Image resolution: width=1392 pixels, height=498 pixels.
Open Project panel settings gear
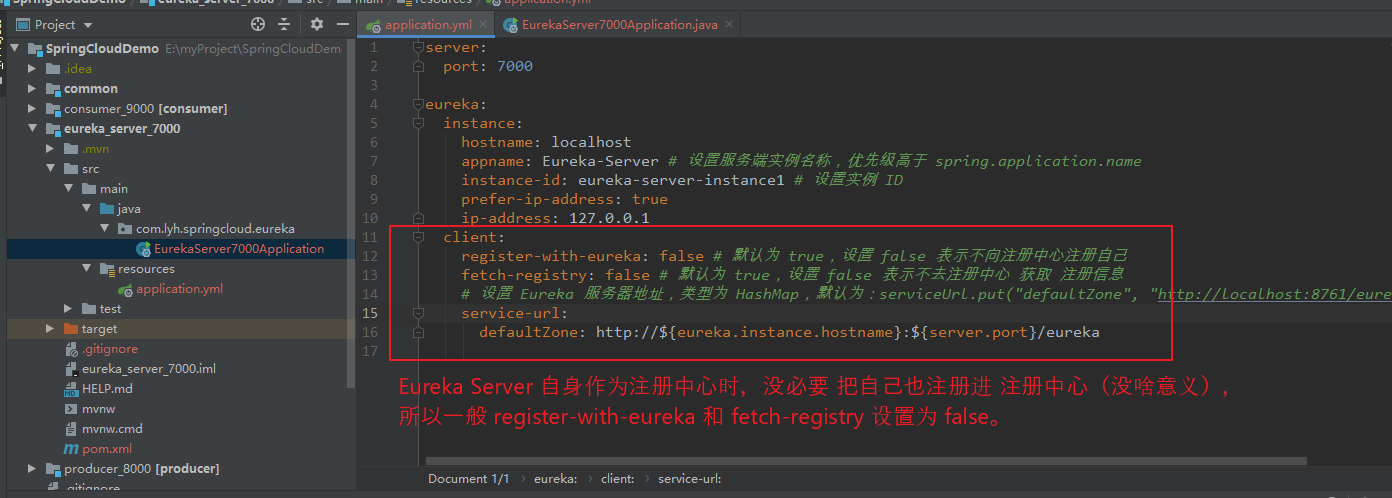[x=317, y=24]
